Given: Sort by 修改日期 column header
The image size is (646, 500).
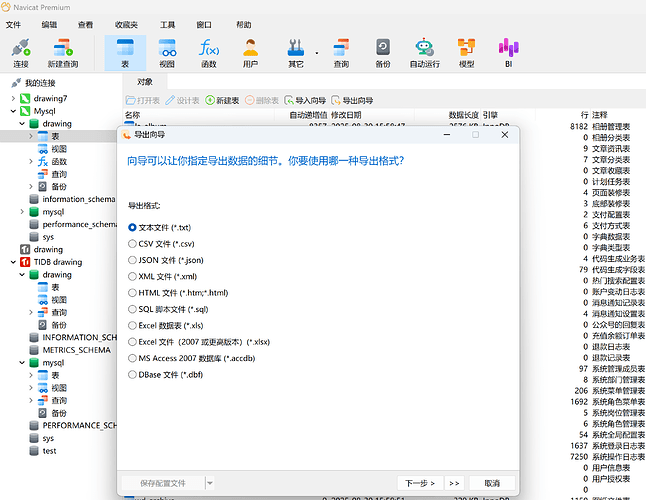Looking at the screenshot, I should (x=346, y=115).
